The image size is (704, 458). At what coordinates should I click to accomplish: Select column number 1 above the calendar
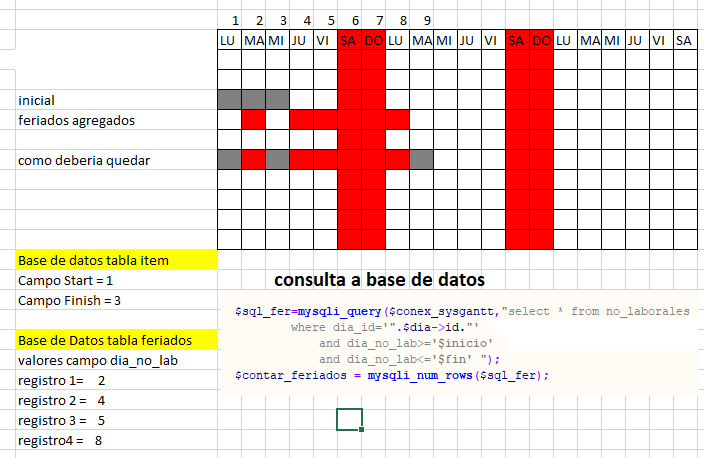[229, 20]
